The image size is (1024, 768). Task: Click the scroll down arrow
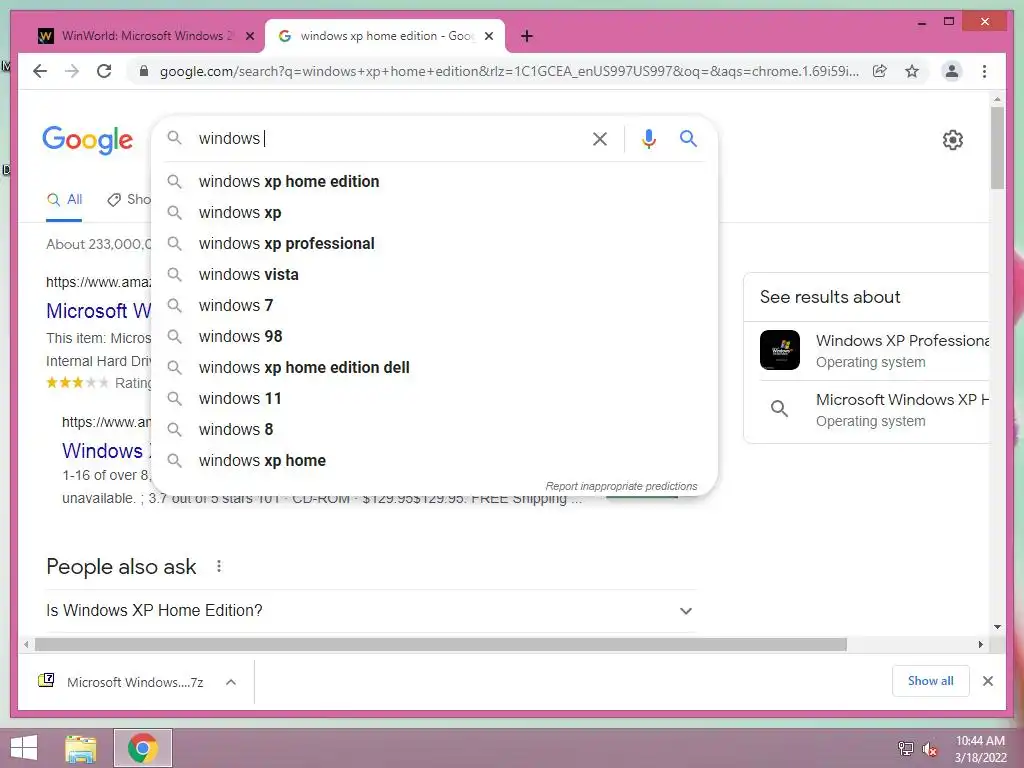point(997,627)
